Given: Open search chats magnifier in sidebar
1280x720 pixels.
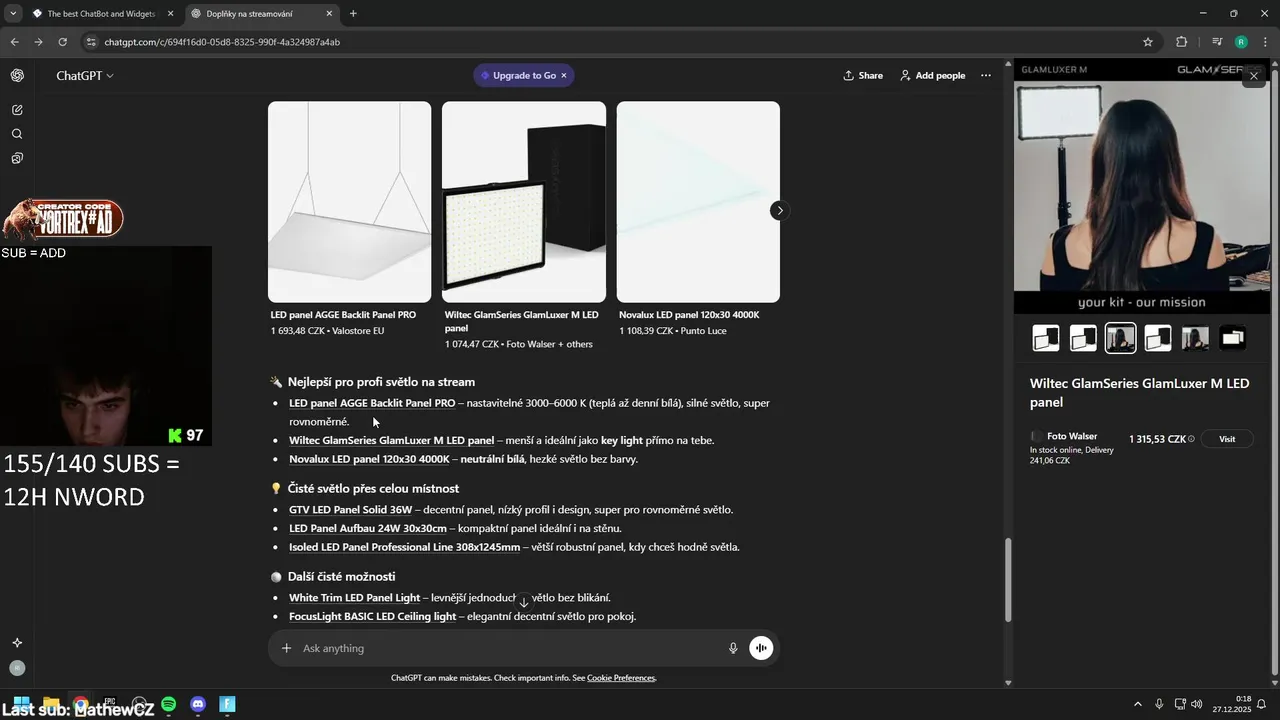Looking at the screenshot, I should pos(17,134).
